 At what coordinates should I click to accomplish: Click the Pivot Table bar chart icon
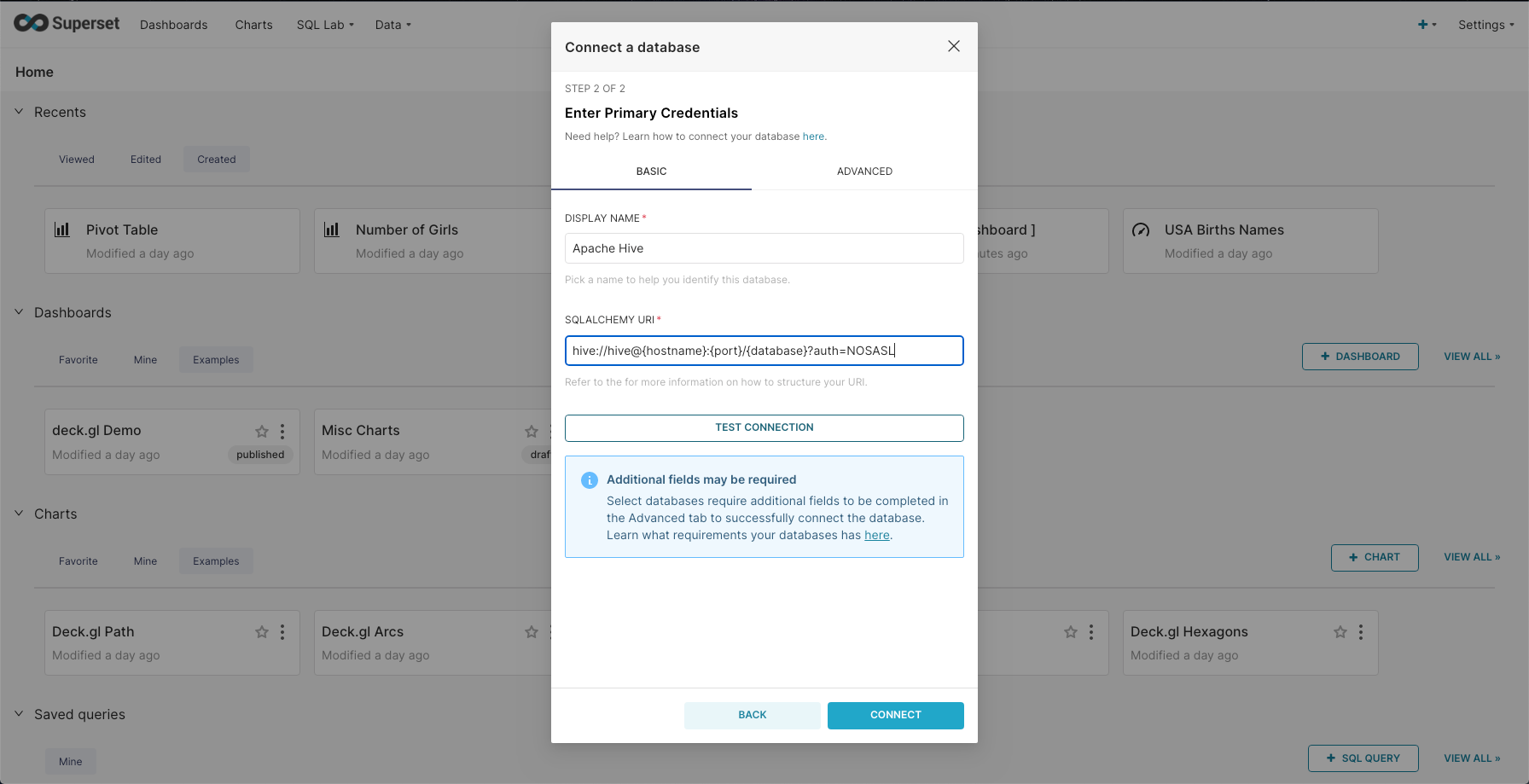[x=62, y=229]
